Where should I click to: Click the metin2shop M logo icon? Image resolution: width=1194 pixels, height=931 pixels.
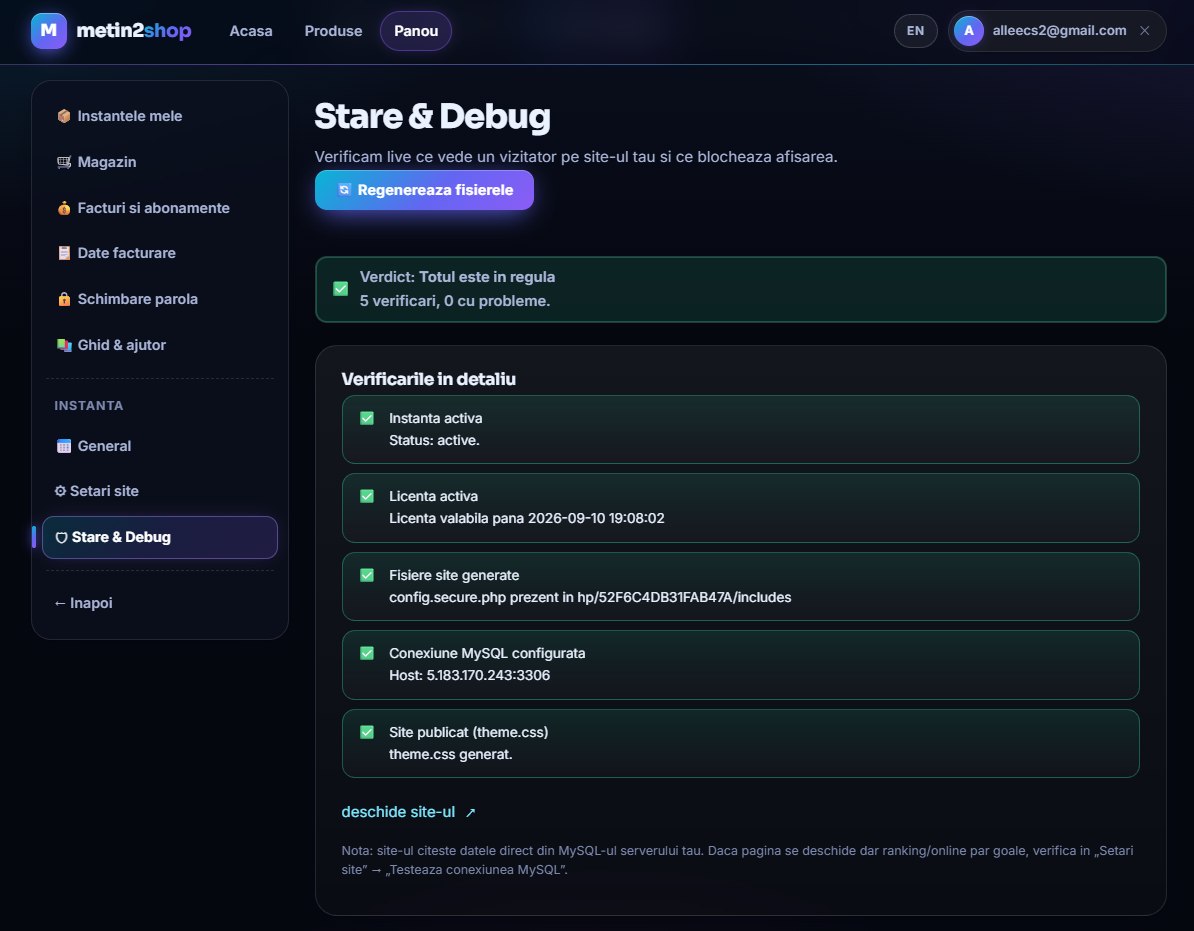click(49, 30)
